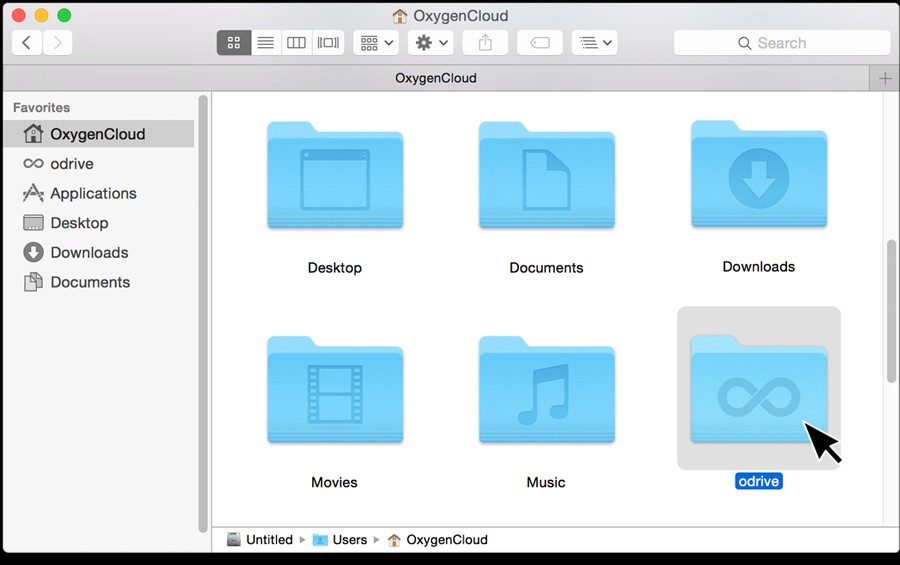
Task: Open the Action gear dropdown menu
Action: coord(431,43)
